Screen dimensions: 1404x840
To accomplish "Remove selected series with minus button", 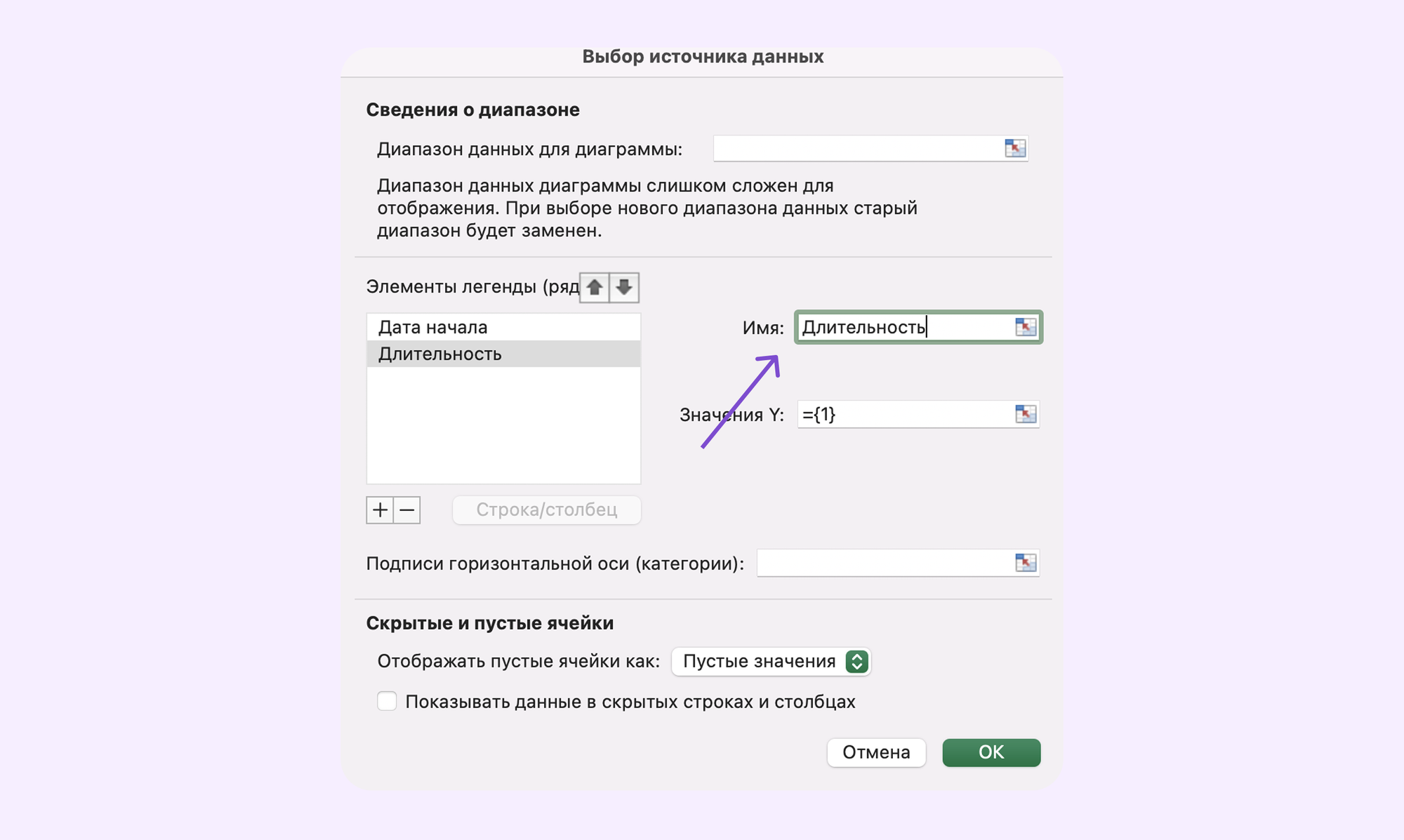I will coord(407,509).
